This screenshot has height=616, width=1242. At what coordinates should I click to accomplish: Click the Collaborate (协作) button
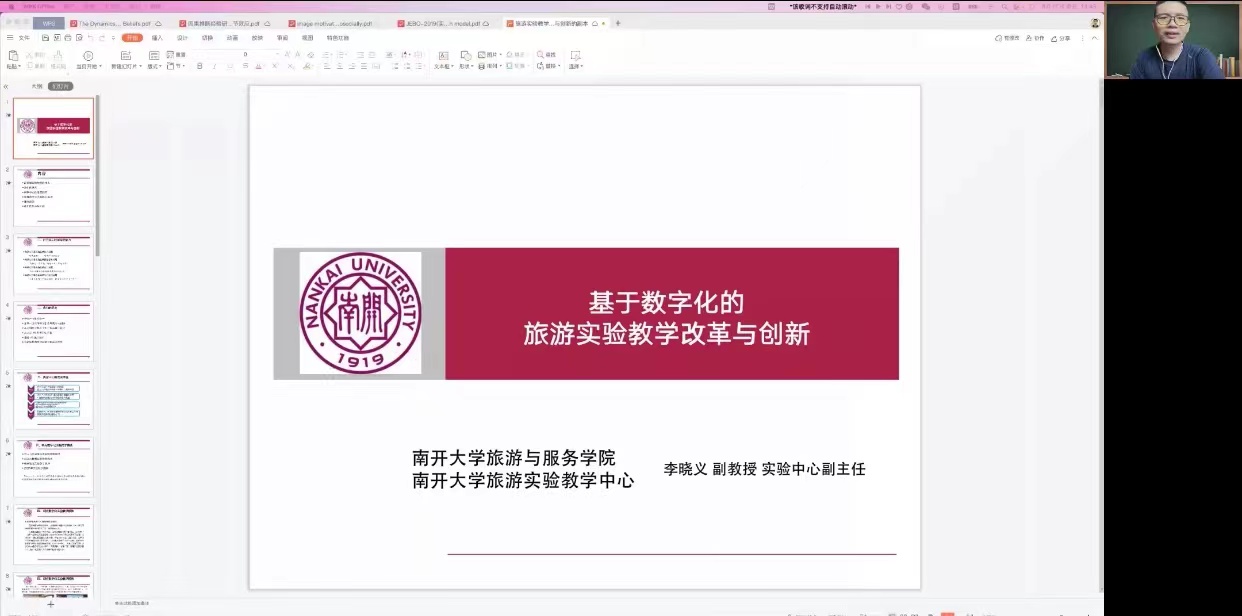coord(1035,38)
